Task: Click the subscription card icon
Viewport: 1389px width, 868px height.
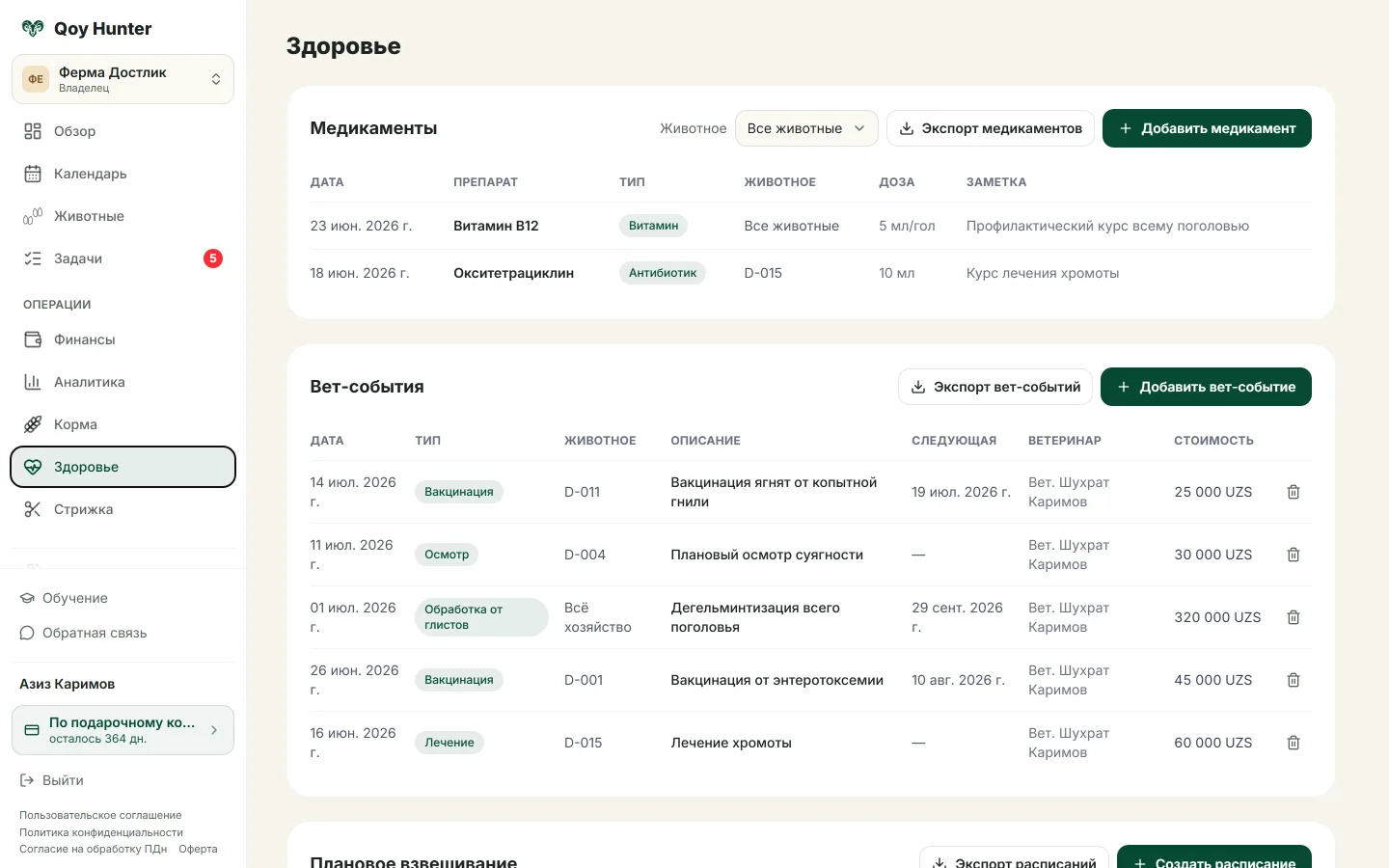Action: pos(32,730)
